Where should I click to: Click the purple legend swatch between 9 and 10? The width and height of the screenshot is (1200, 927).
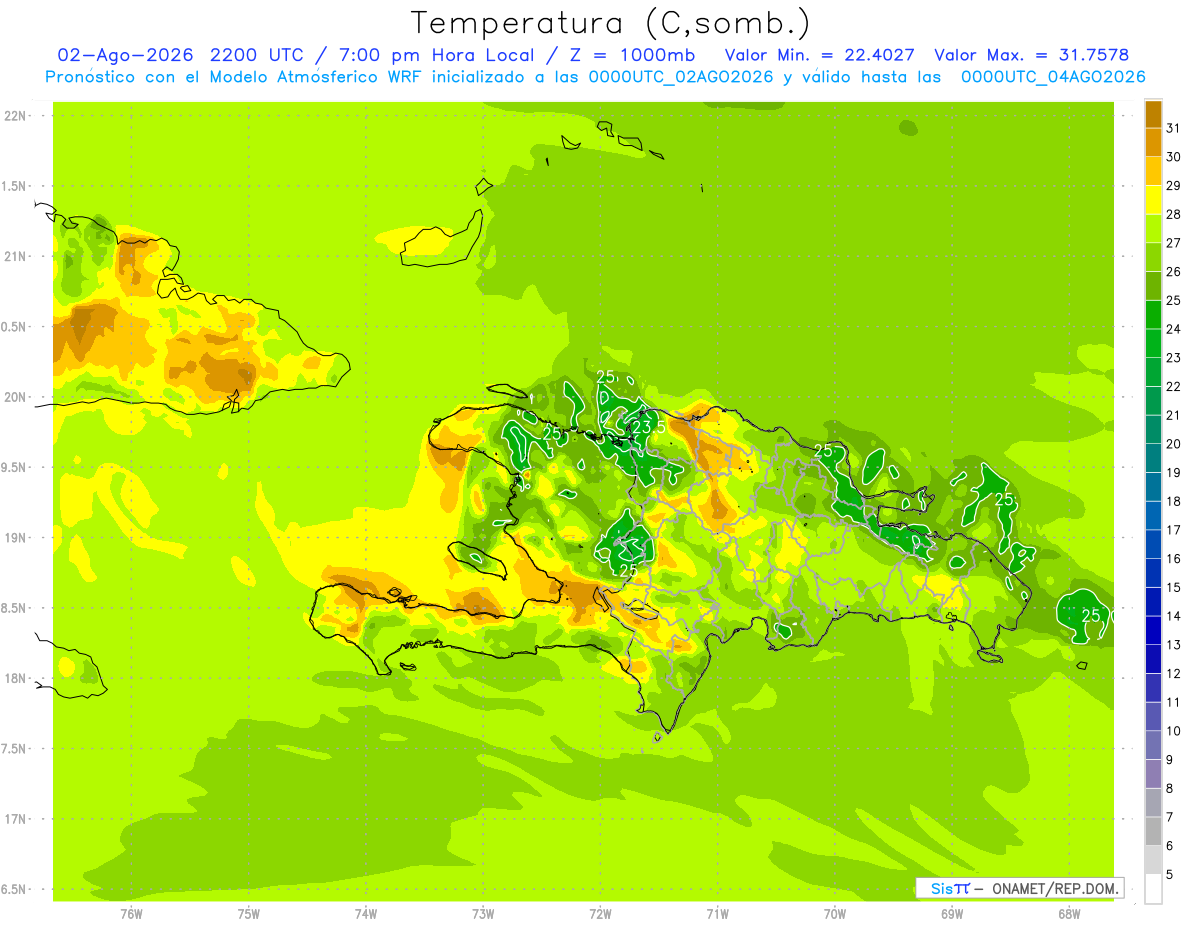[1153, 745]
